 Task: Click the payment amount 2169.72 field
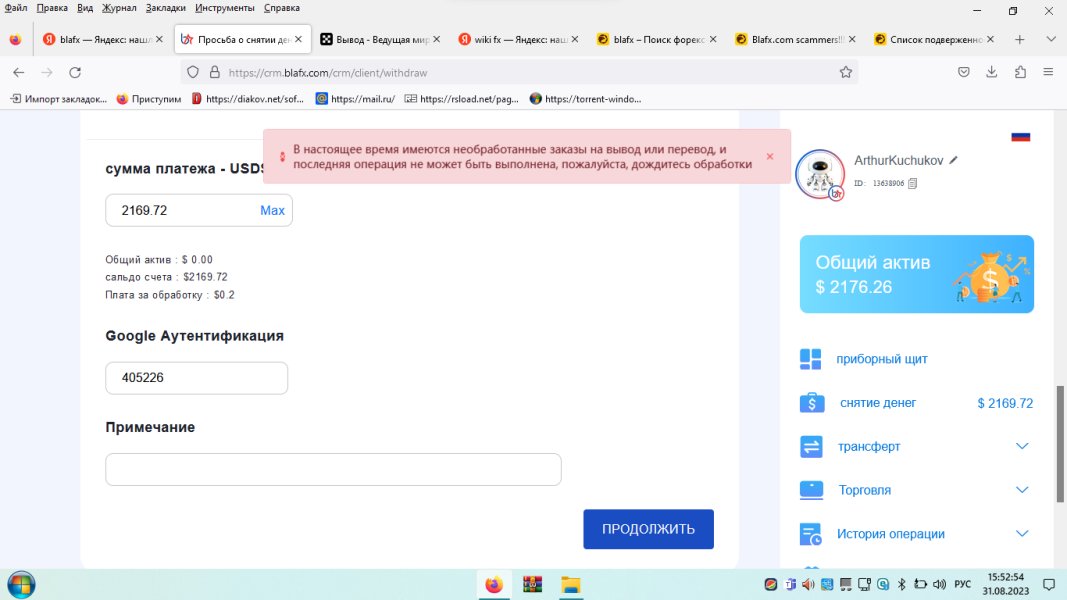tap(198, 210)
